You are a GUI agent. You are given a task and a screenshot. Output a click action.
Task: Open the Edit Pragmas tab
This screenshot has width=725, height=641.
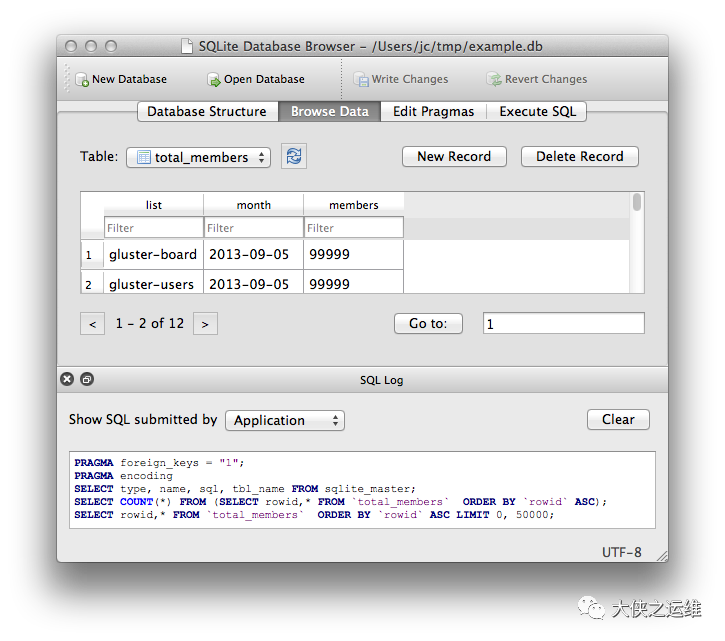[433, 111]
